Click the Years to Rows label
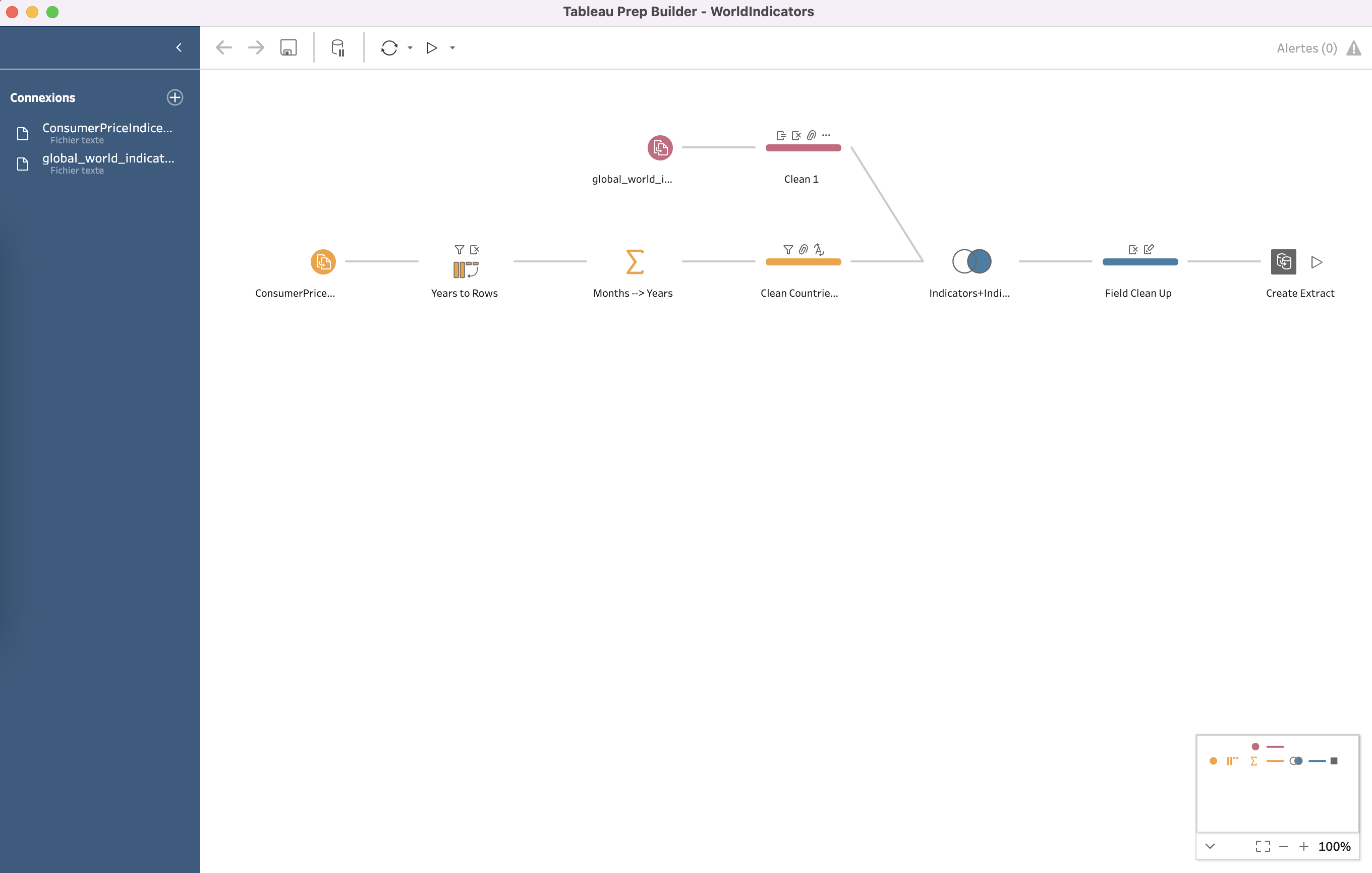1372x873 pixels. (465, 293)
